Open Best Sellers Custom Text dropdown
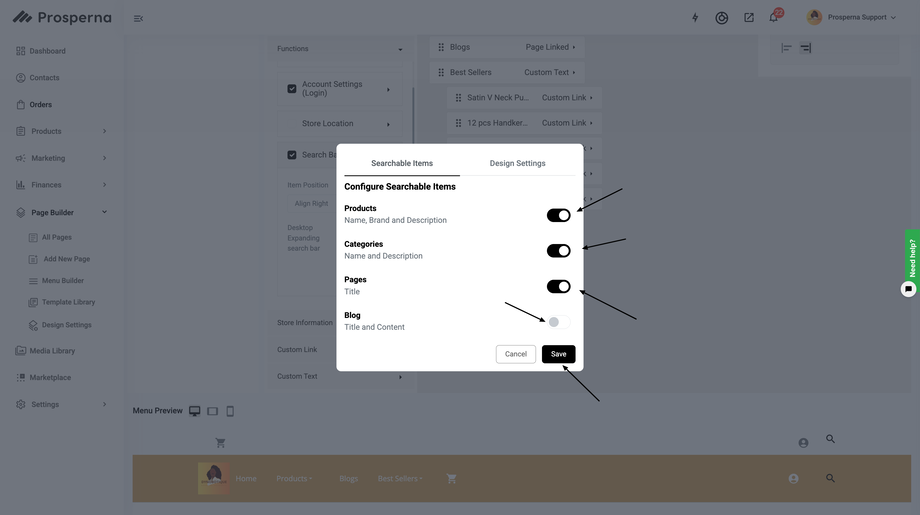Viewport: 920px width, 515px height. pyautogui.click(x=550, y=72)
